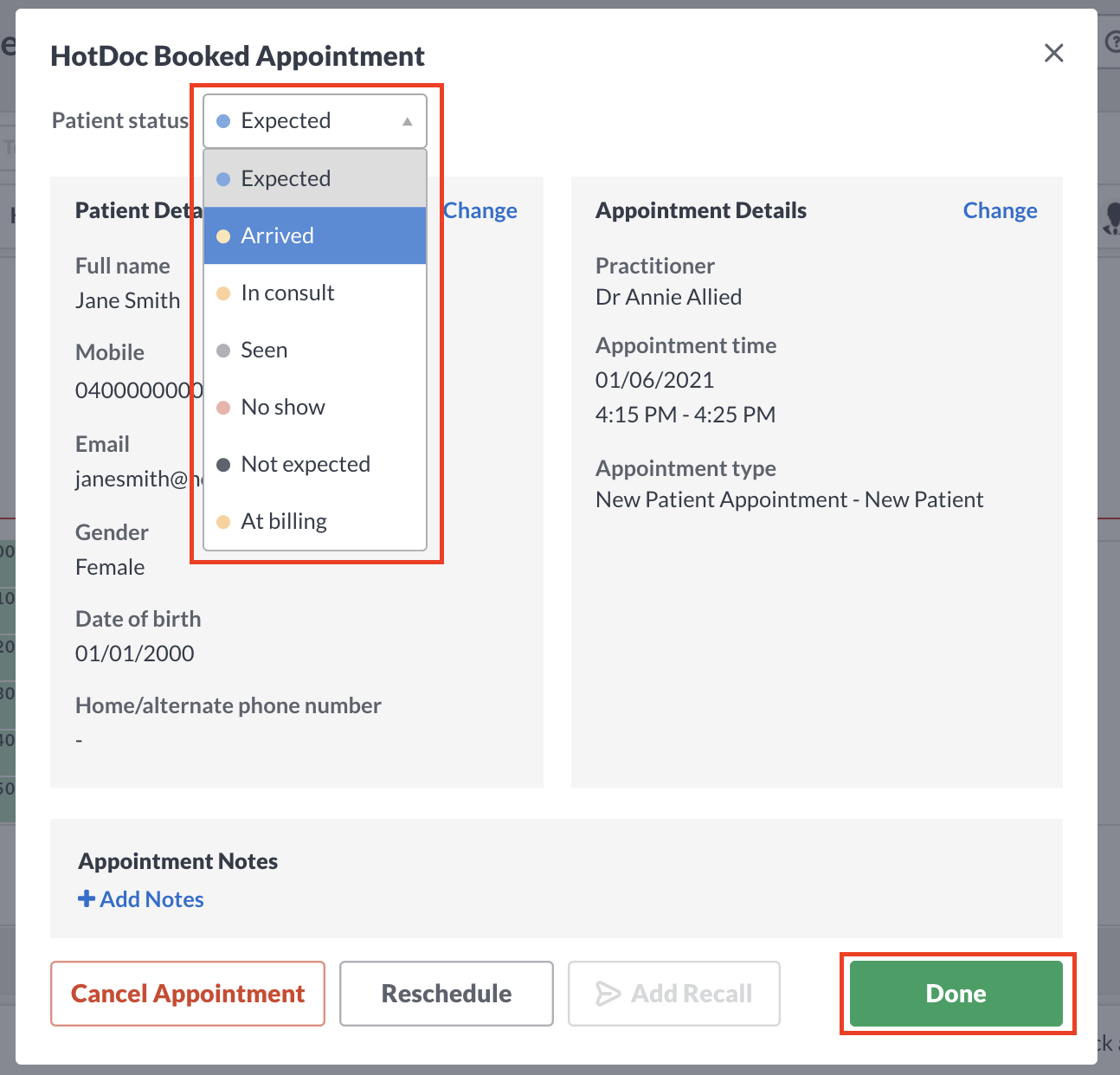Close the HotDoc Booked Appointment dialog
The width and height of the screenshot is (1120, 1075).
tap(1053, 53)
